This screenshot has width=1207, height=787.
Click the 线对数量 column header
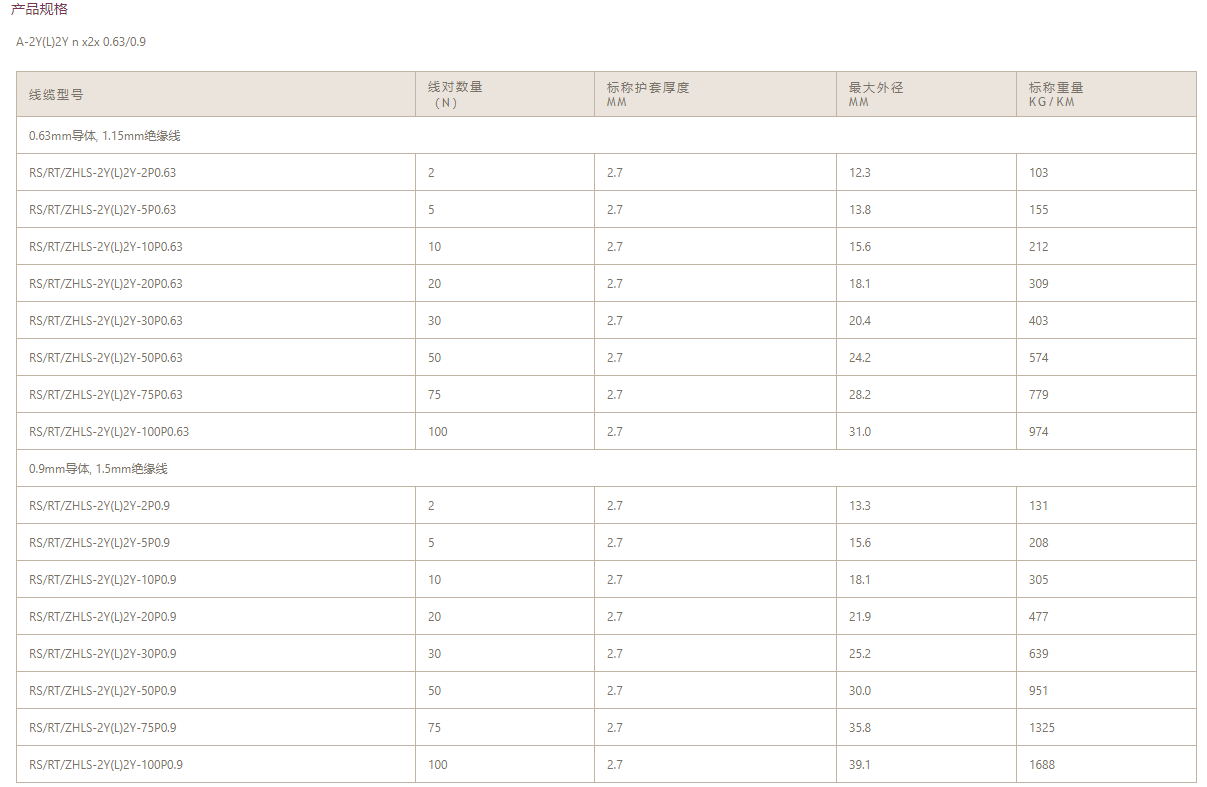(455, 88)
